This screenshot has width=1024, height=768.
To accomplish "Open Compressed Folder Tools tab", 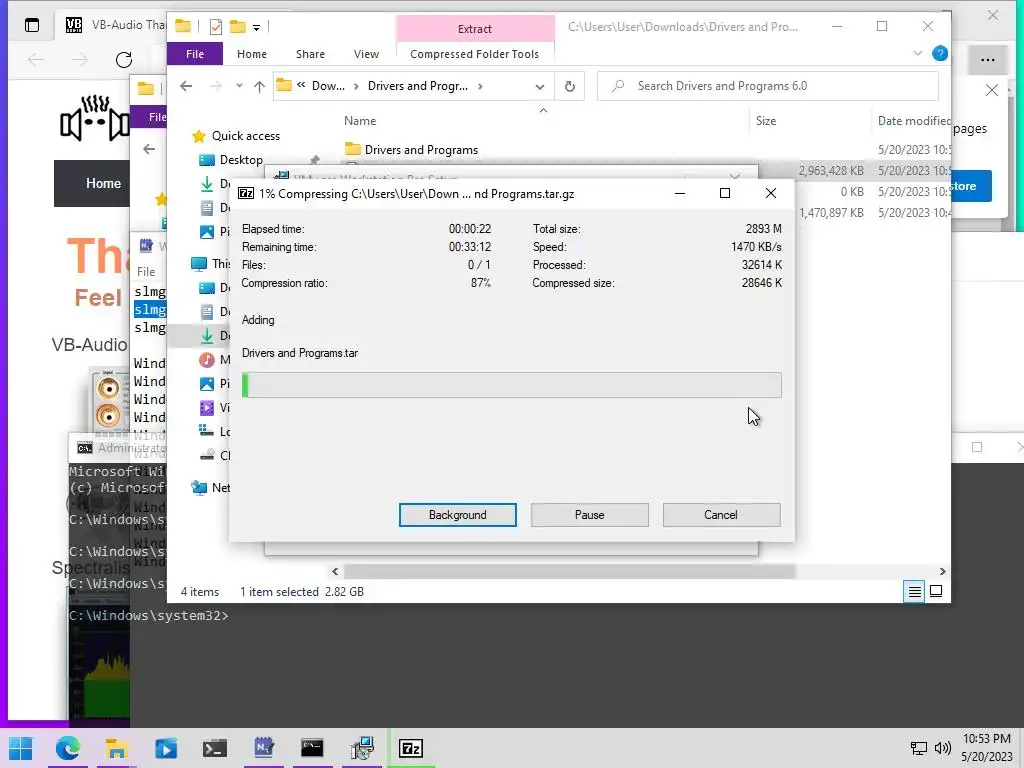I will pos(475,54).
